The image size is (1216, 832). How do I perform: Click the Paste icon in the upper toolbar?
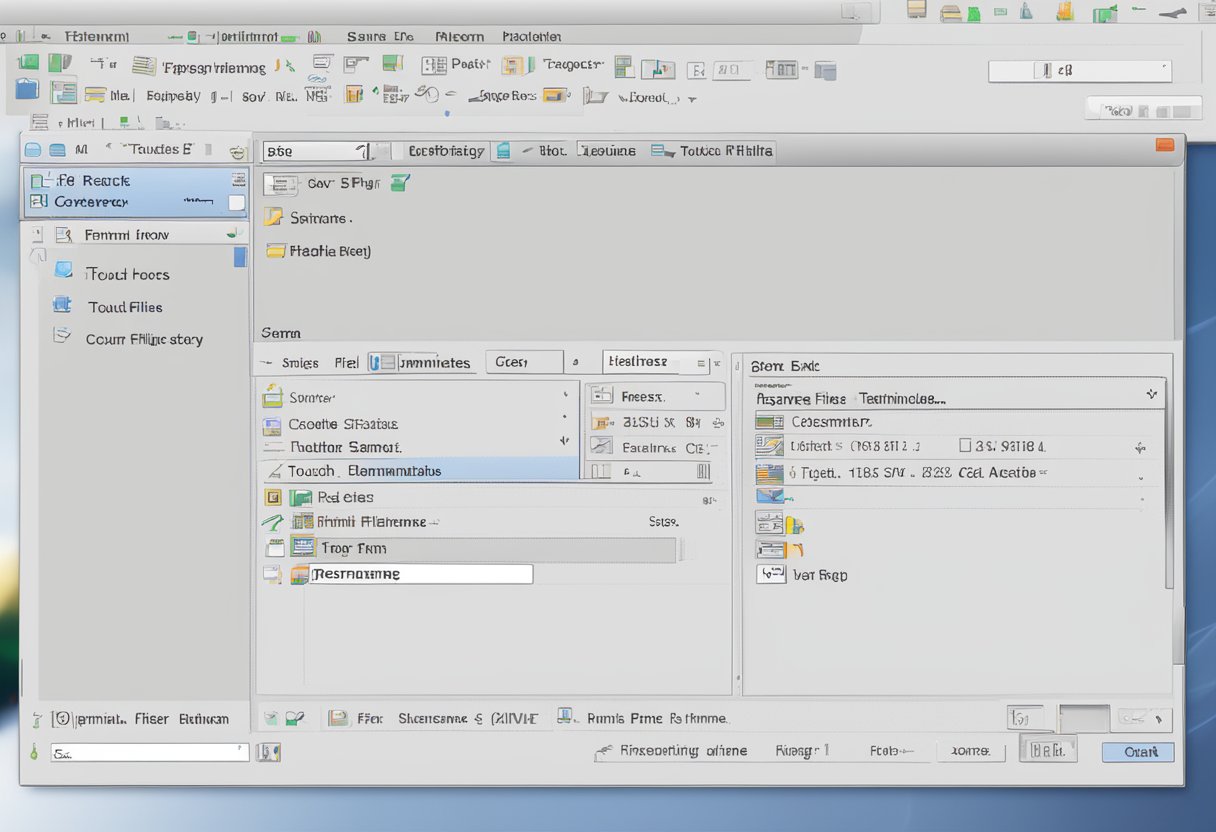[434, 64]
